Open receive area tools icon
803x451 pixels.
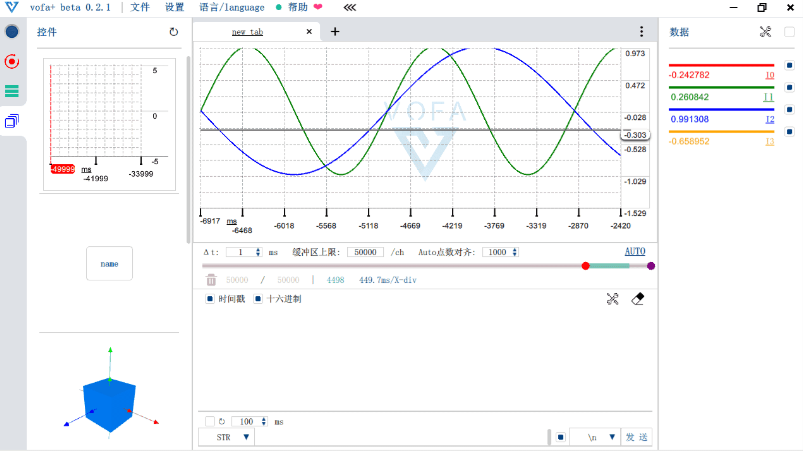point(612,299)
